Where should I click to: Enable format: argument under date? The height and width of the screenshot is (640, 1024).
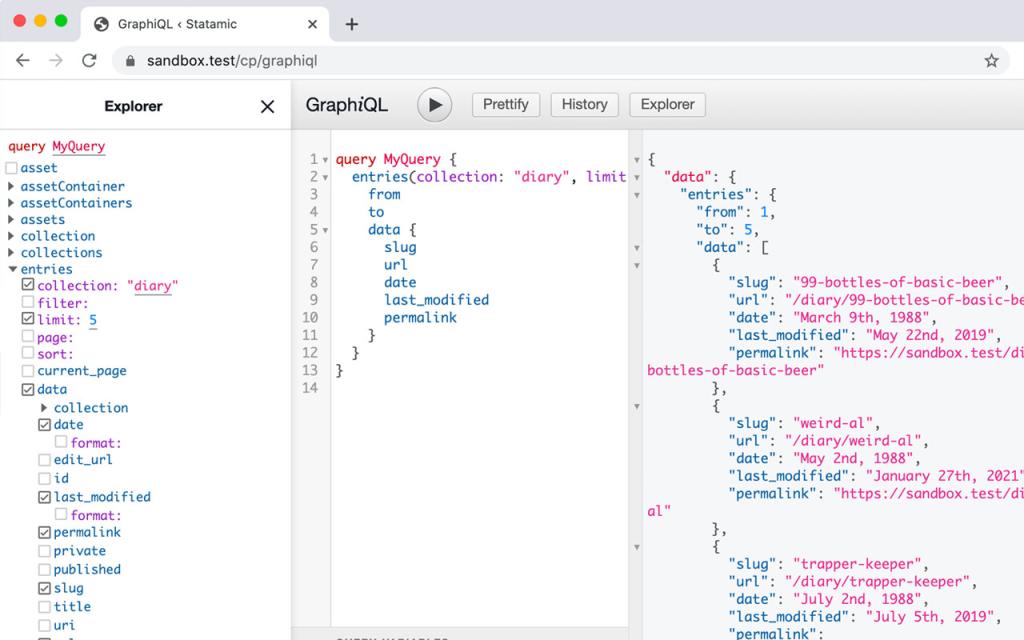point(61,441)
